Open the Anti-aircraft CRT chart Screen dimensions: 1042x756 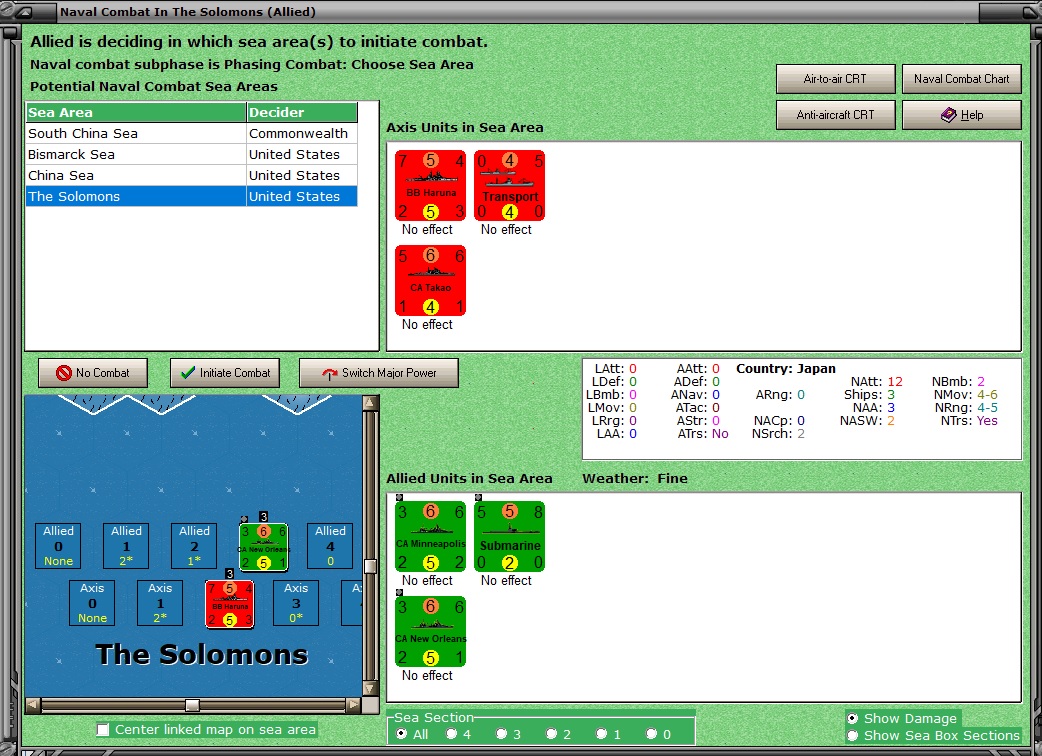835,115
